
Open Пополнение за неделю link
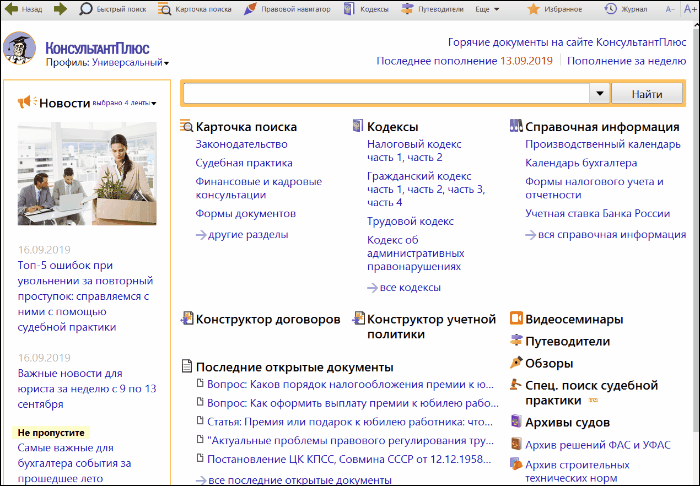626,61
